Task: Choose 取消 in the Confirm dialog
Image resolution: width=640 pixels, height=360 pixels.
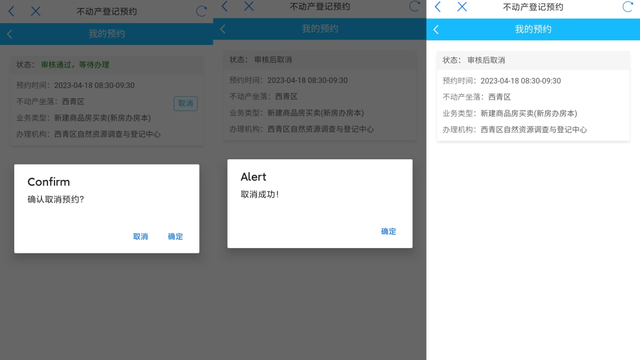Action: 140,236
